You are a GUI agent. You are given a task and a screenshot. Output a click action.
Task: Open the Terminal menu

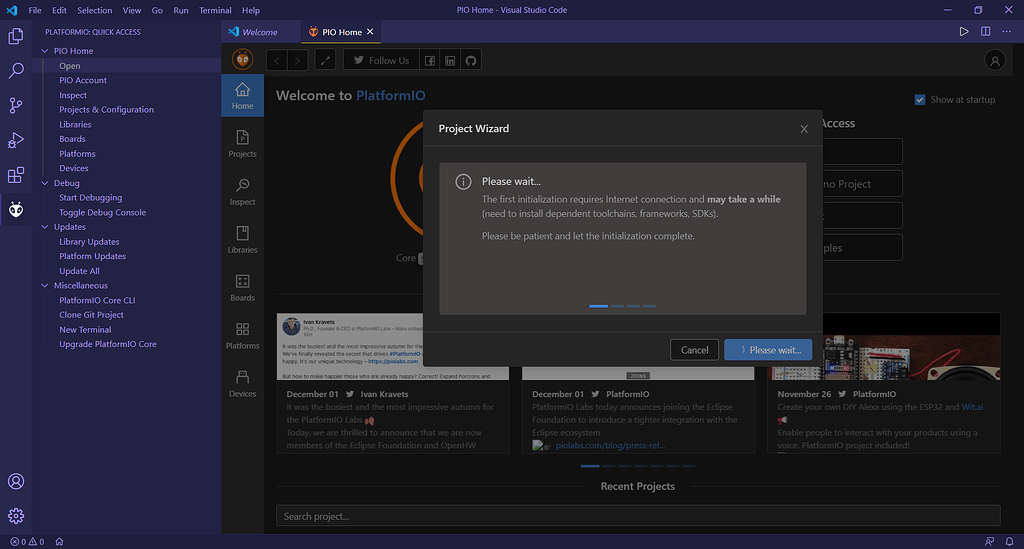(215, 10)
